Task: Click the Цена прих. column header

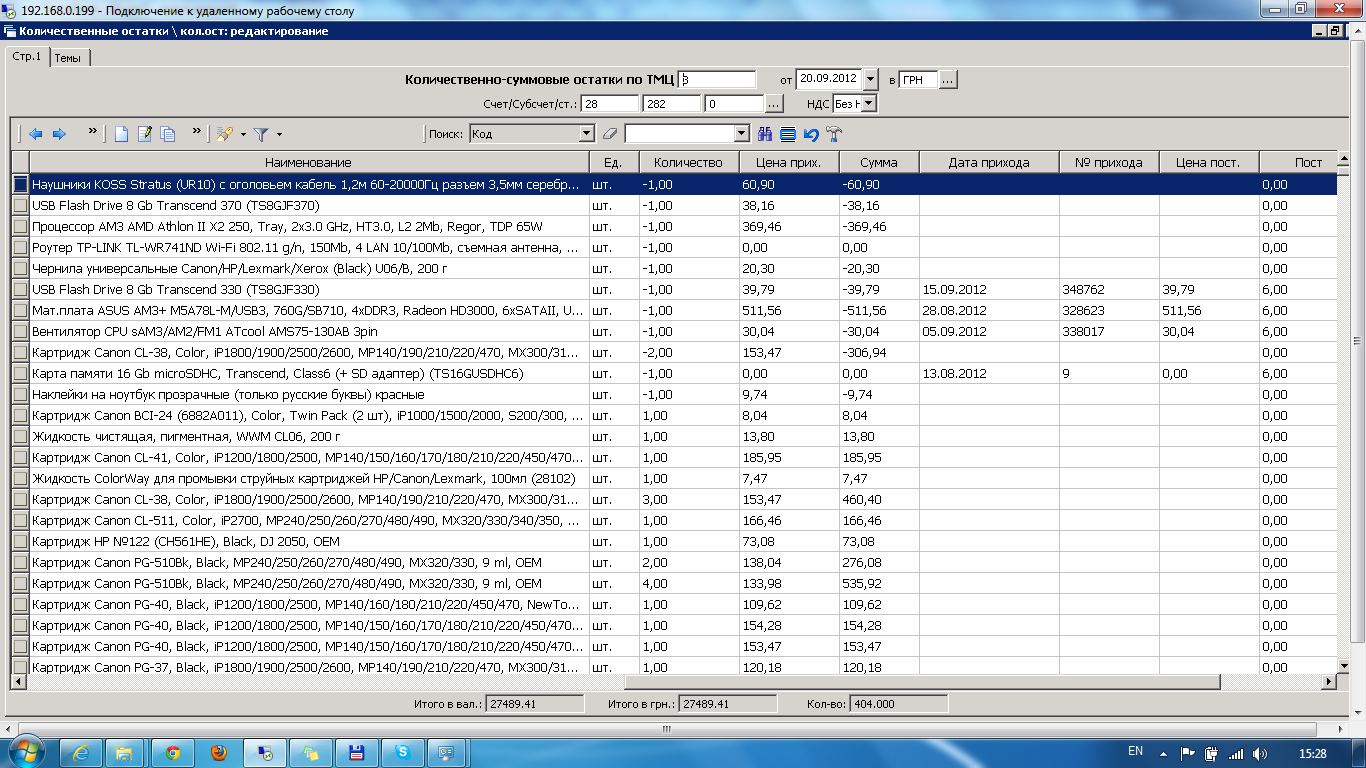Action: click(789, 162)
